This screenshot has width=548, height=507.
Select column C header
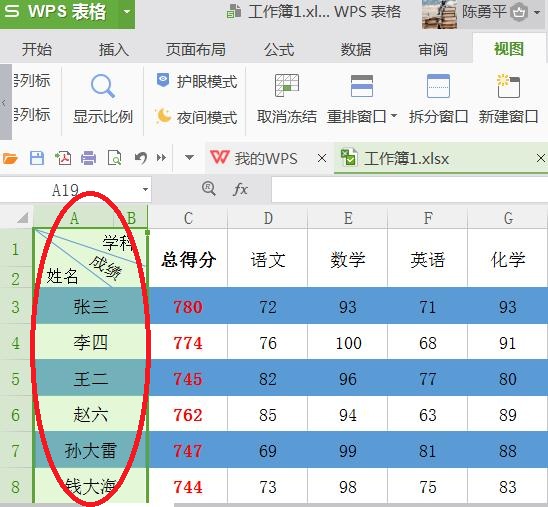pyautogui.click(x=188, y=218)
